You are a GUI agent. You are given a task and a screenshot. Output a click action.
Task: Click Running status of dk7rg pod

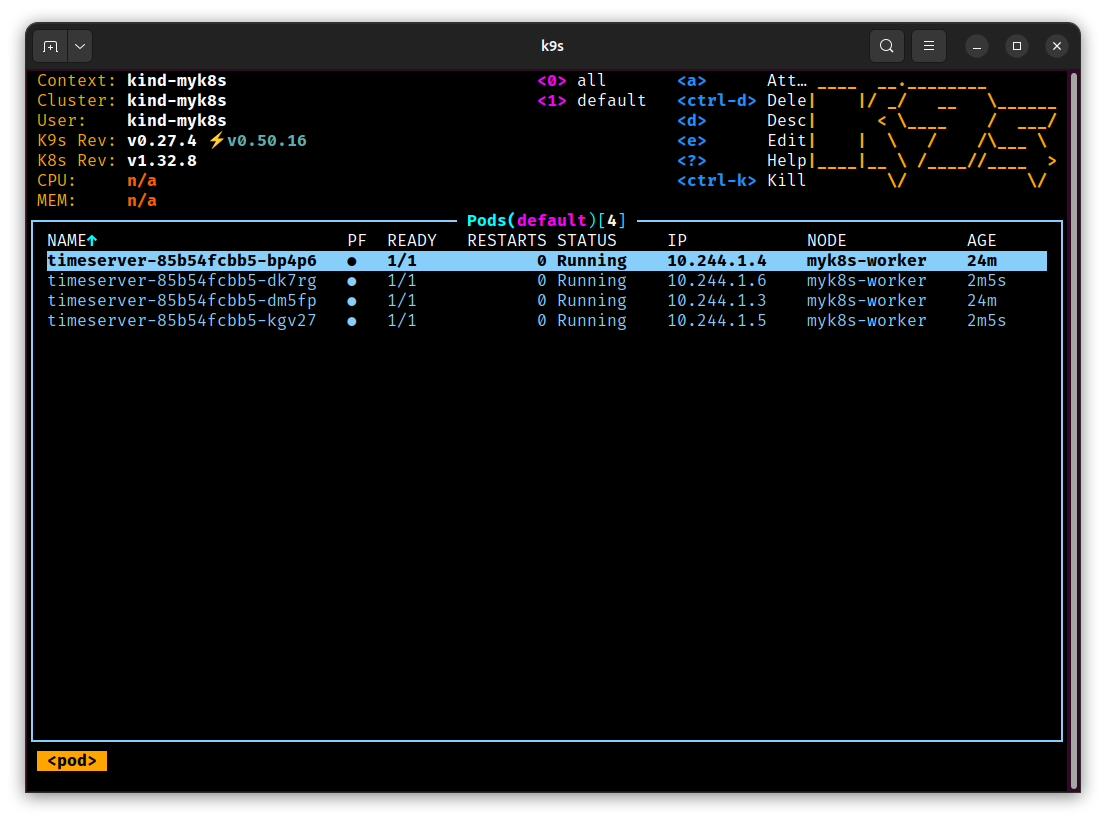pos(592,281)
